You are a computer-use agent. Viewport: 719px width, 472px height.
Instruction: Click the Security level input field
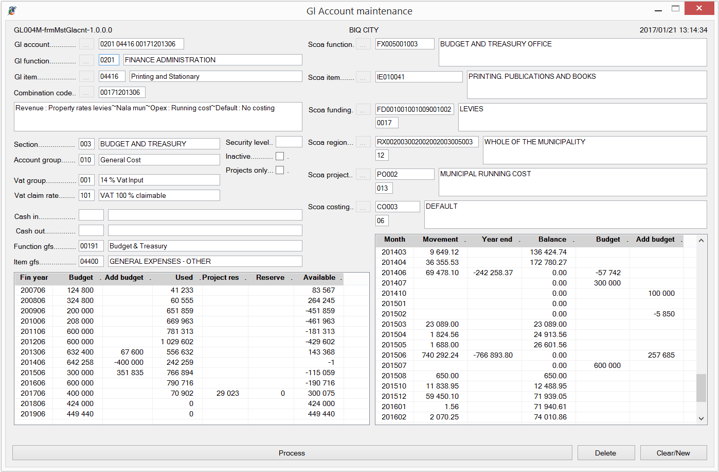tap(289, 142)
